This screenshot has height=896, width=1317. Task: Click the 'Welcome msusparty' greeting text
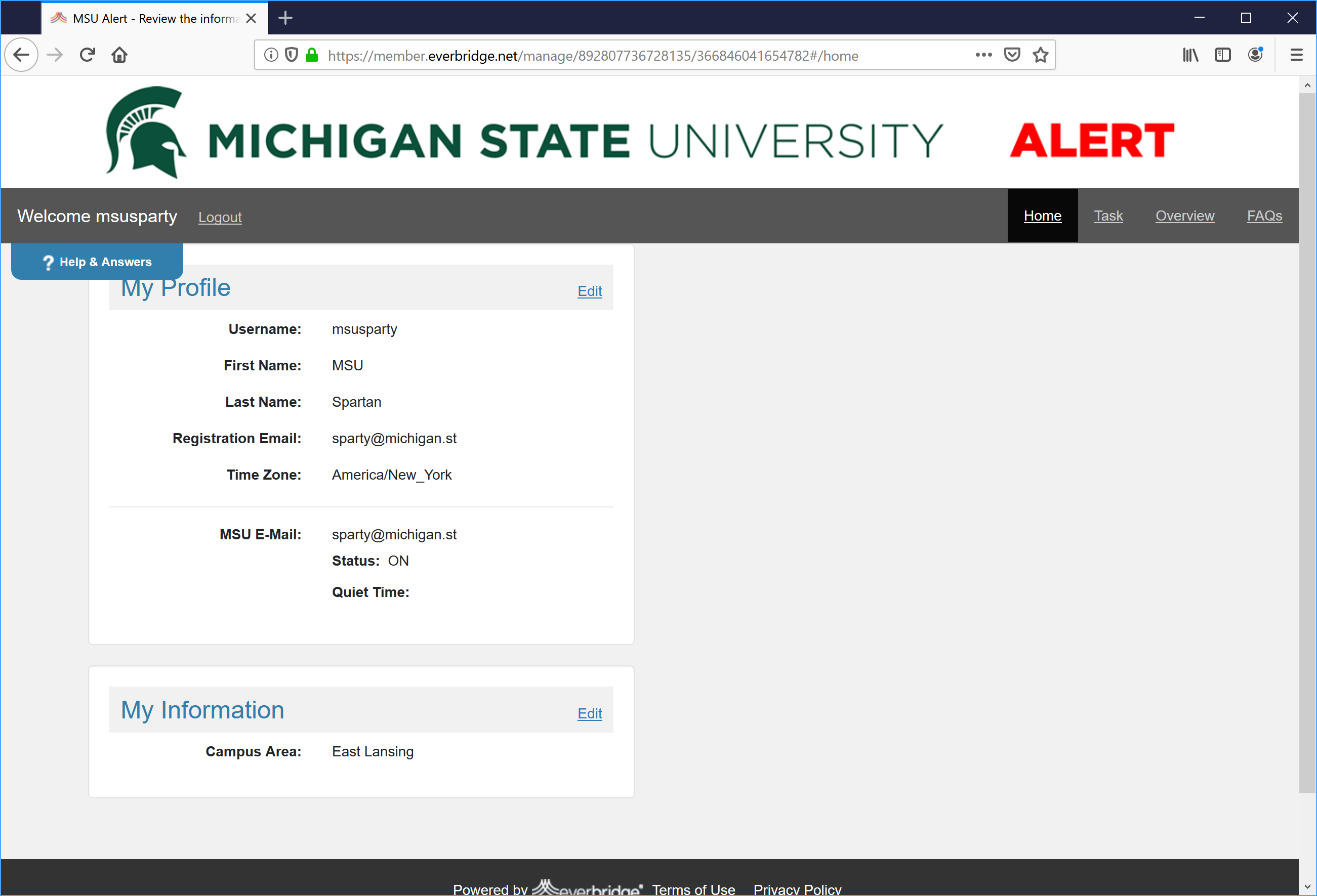pyautogui.click(x=97, y=216)
